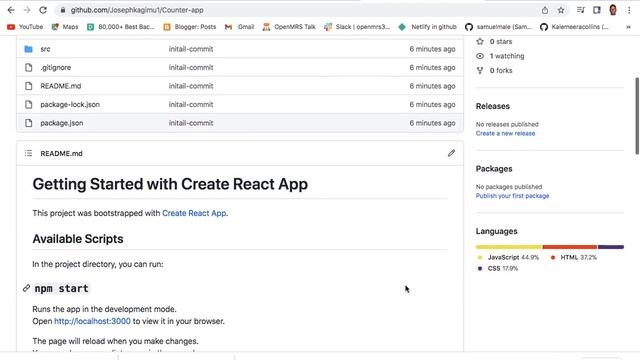Click the browser forward arrow
Image resolution: width=640 pixels, height=360 pixels.
[x=27, y=10]
